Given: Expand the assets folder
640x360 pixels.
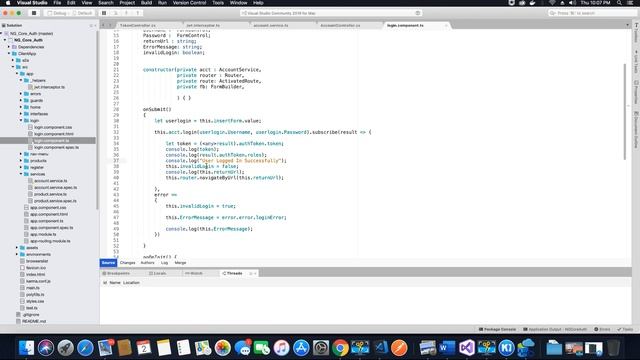Looking at the screenshot, I should 17,247.
